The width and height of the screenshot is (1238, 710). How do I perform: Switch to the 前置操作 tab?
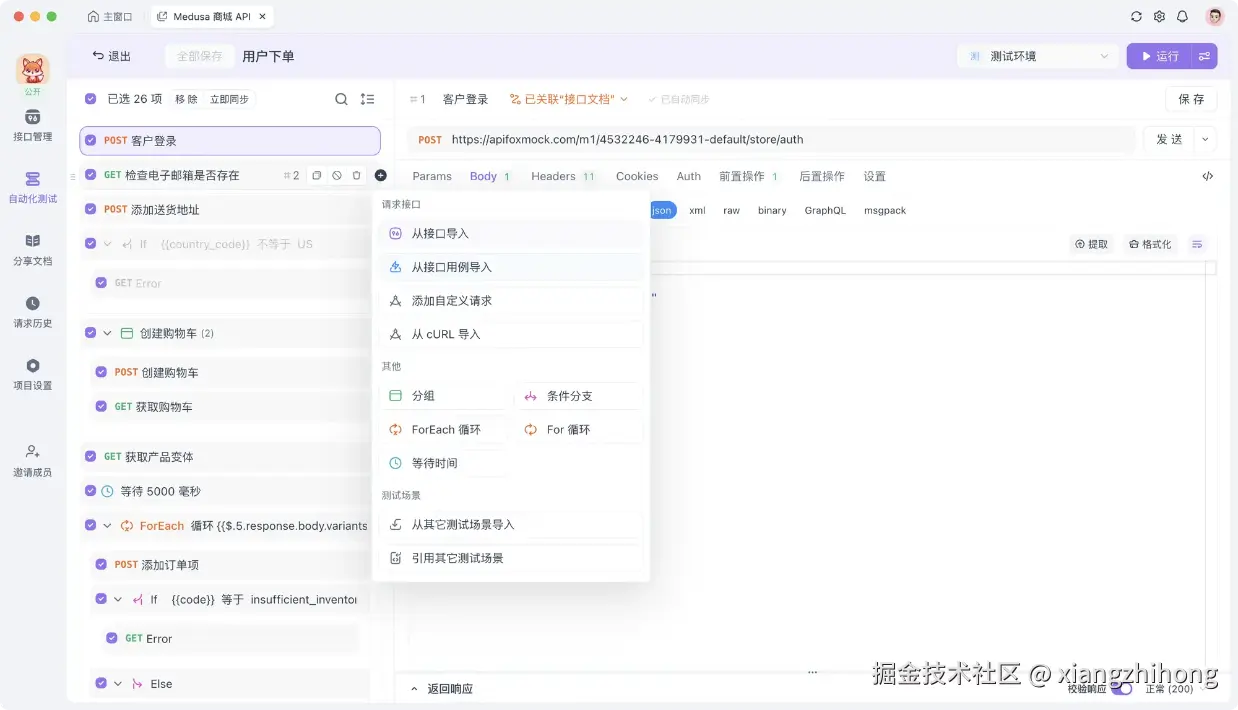(749, 176)
